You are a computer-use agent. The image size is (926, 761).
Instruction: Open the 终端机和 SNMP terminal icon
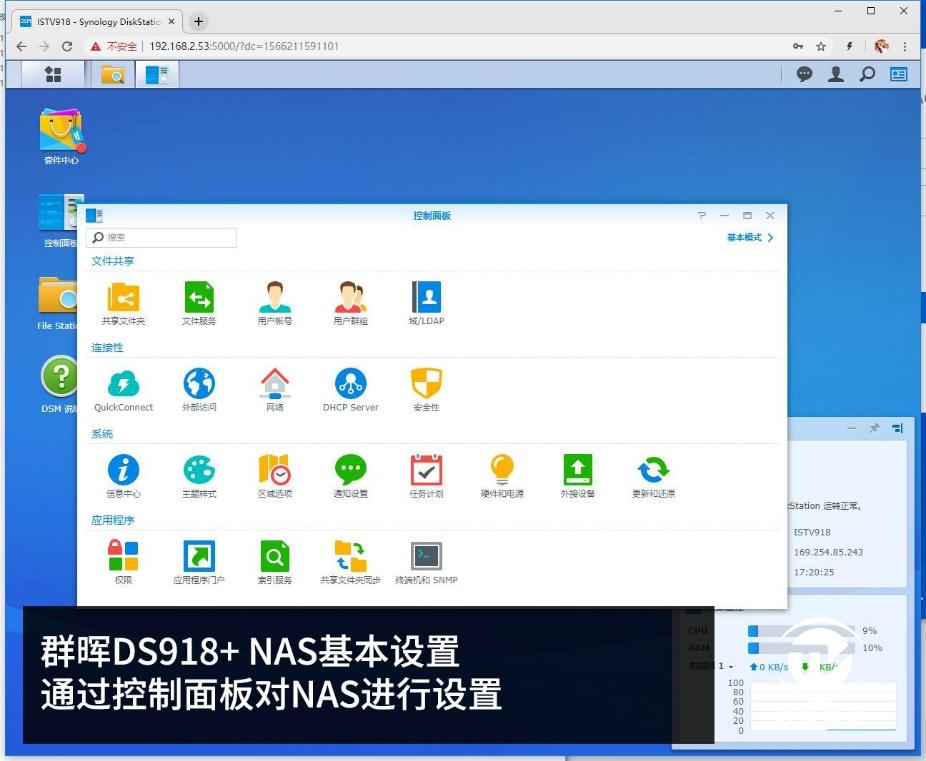426,563
